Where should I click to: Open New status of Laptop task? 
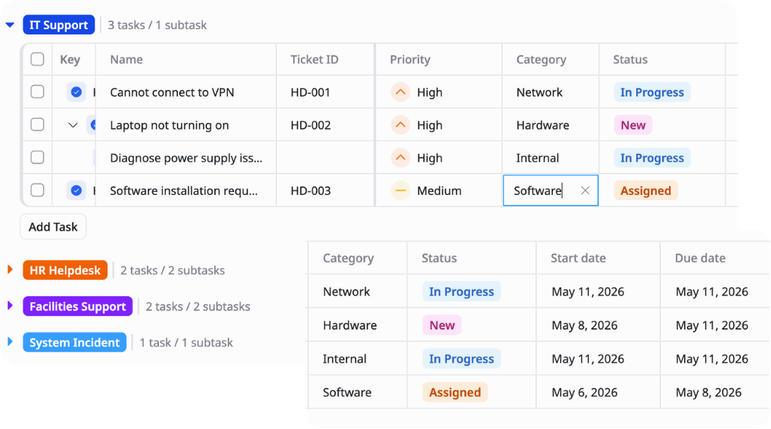click(x=633, y=125)
